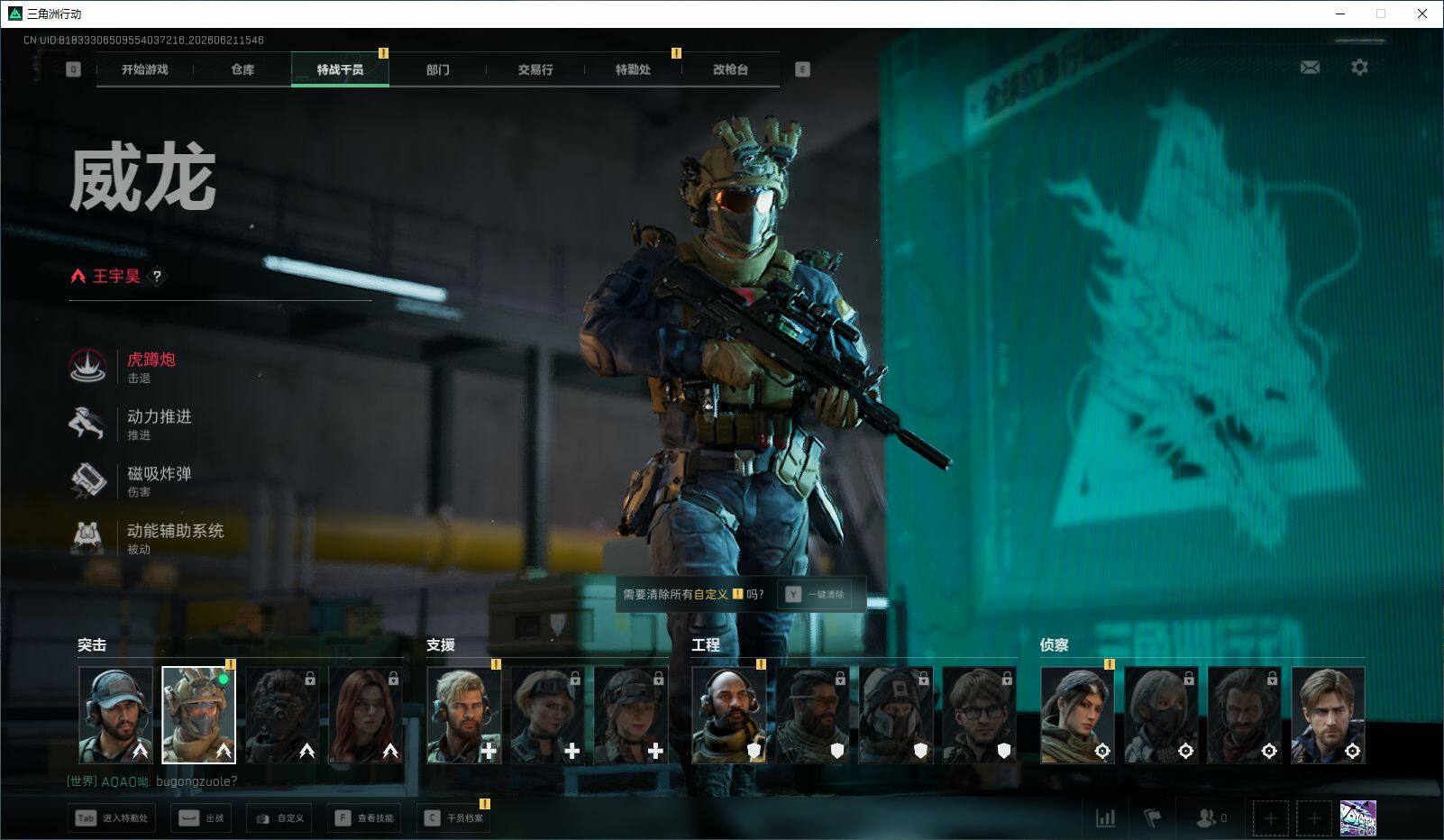Click the second empty squad slot plus
The image size is (1444, 840).
tap(1314, 818)
